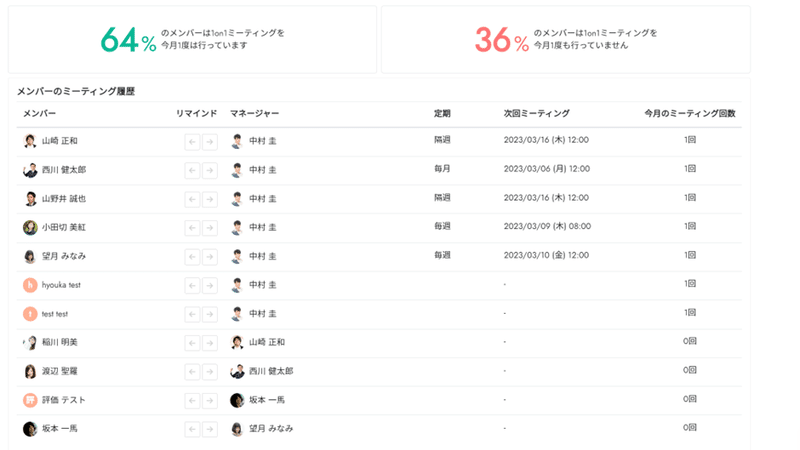800x450 pixels.
Task: Click the 定期 column header
Action: tap(442, 113)
